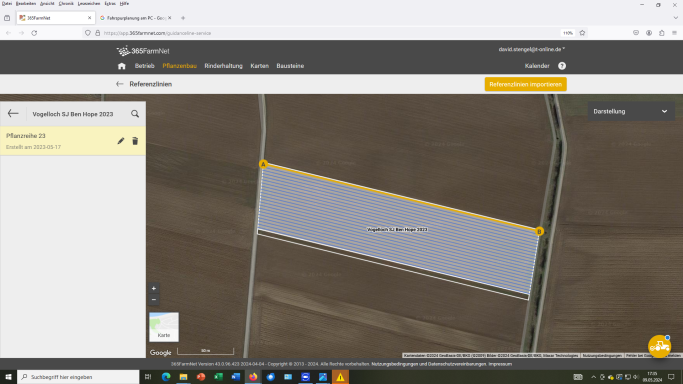Open the Firefox Lesezeichen menu
The image size is (683, 384).
[x=89, y=3]
